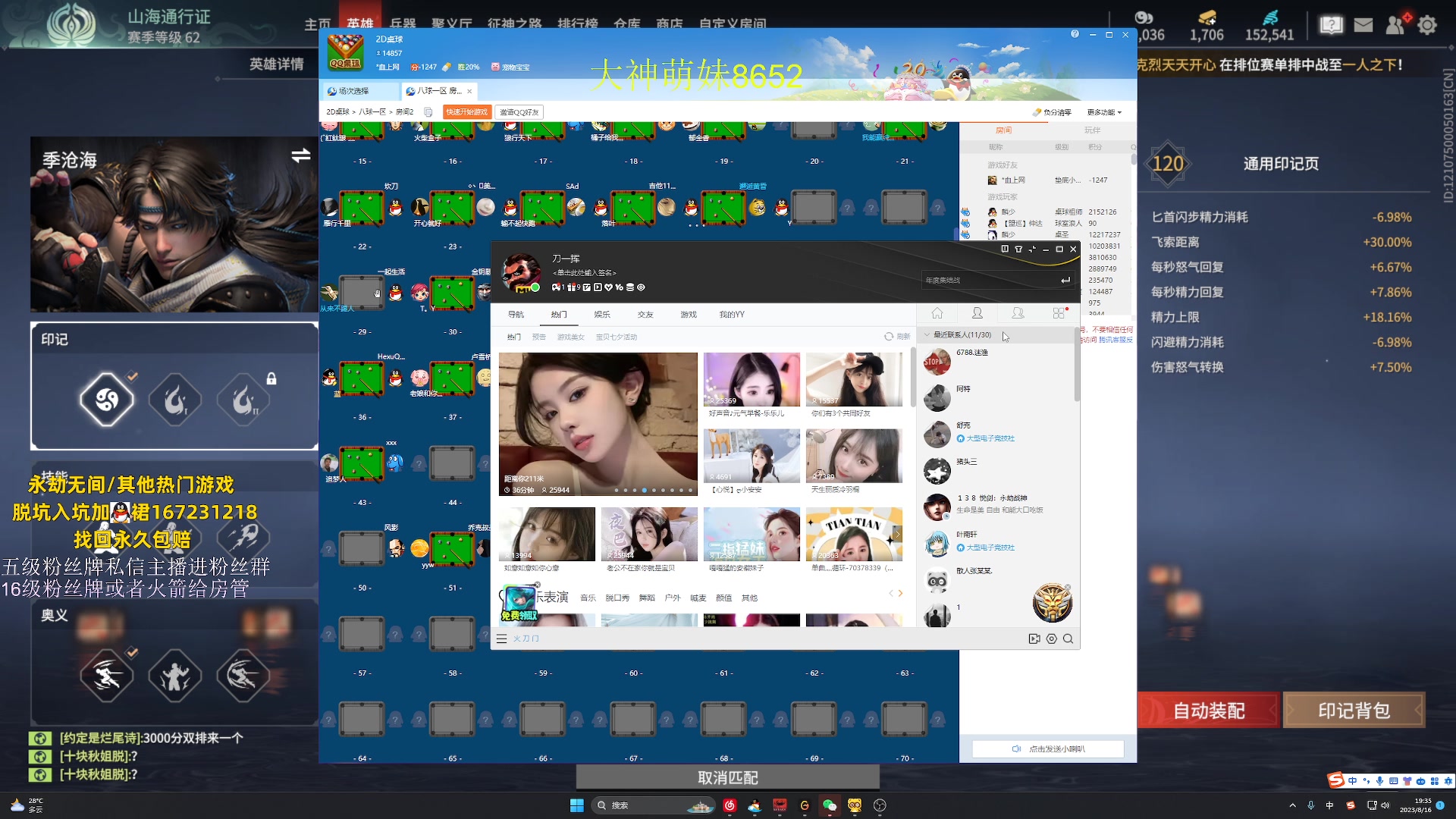Select the first 奥义 skill icon
Image resolution: width=1456 pixels, height=819 pixels.
coord(107,675)
